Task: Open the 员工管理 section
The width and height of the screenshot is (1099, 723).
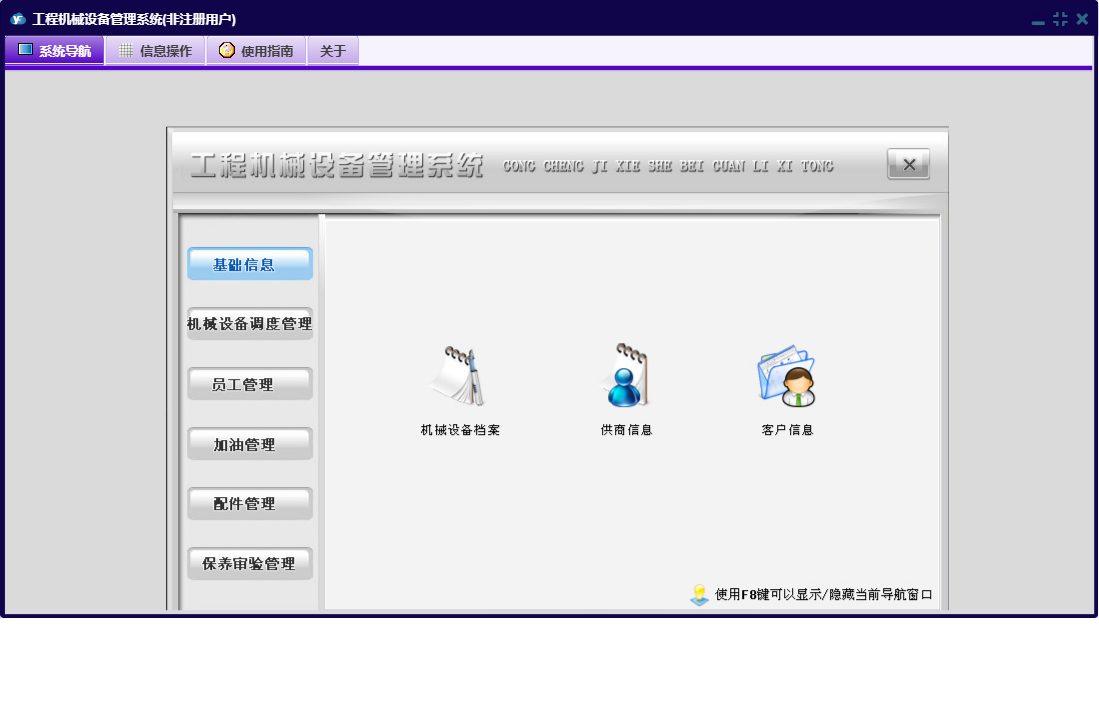Action: [x=250, y=384]
